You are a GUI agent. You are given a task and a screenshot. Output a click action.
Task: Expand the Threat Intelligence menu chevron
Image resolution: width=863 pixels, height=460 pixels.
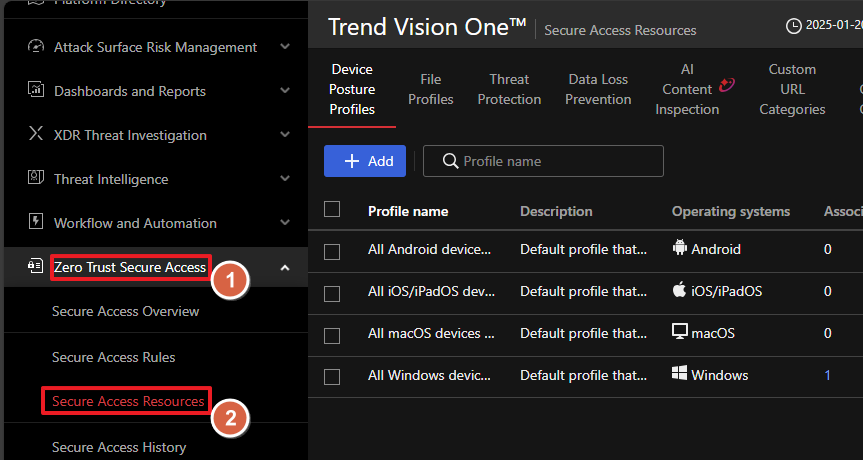tap(285, 179)
